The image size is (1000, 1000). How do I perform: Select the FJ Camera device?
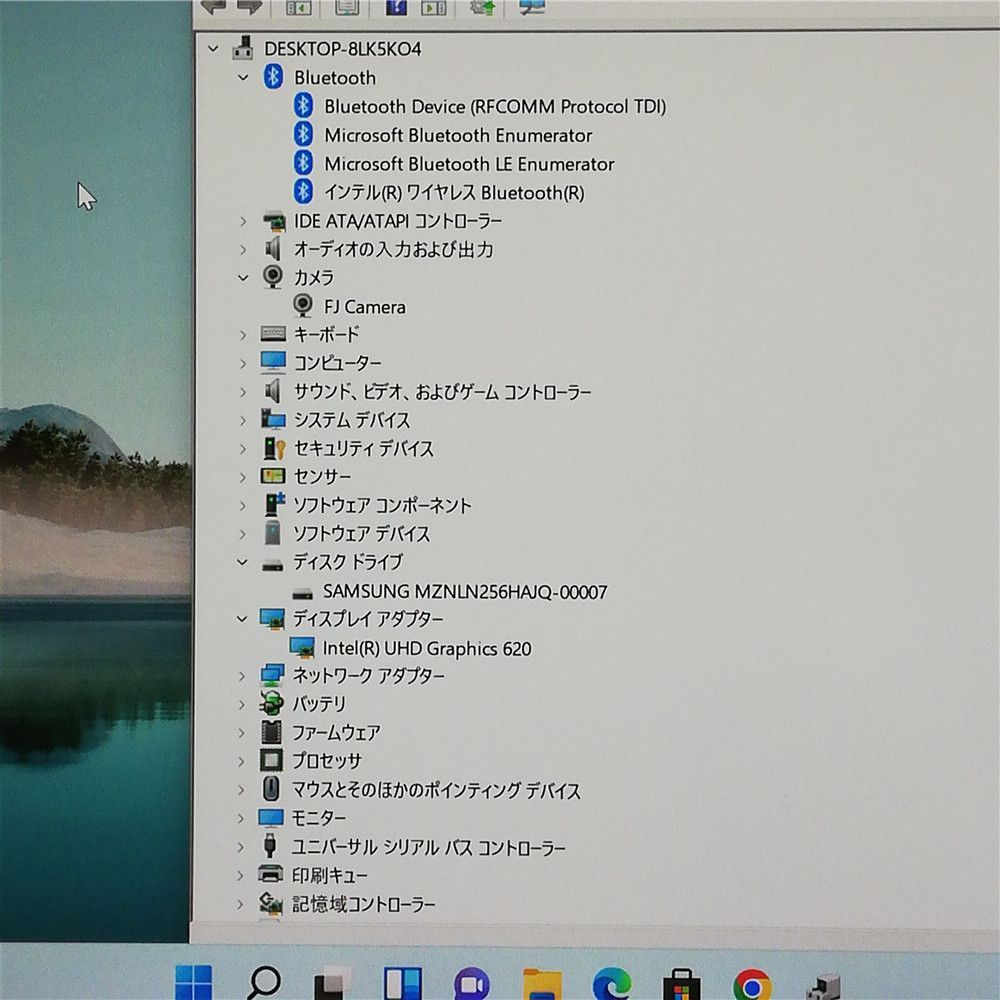coord(364,307)
